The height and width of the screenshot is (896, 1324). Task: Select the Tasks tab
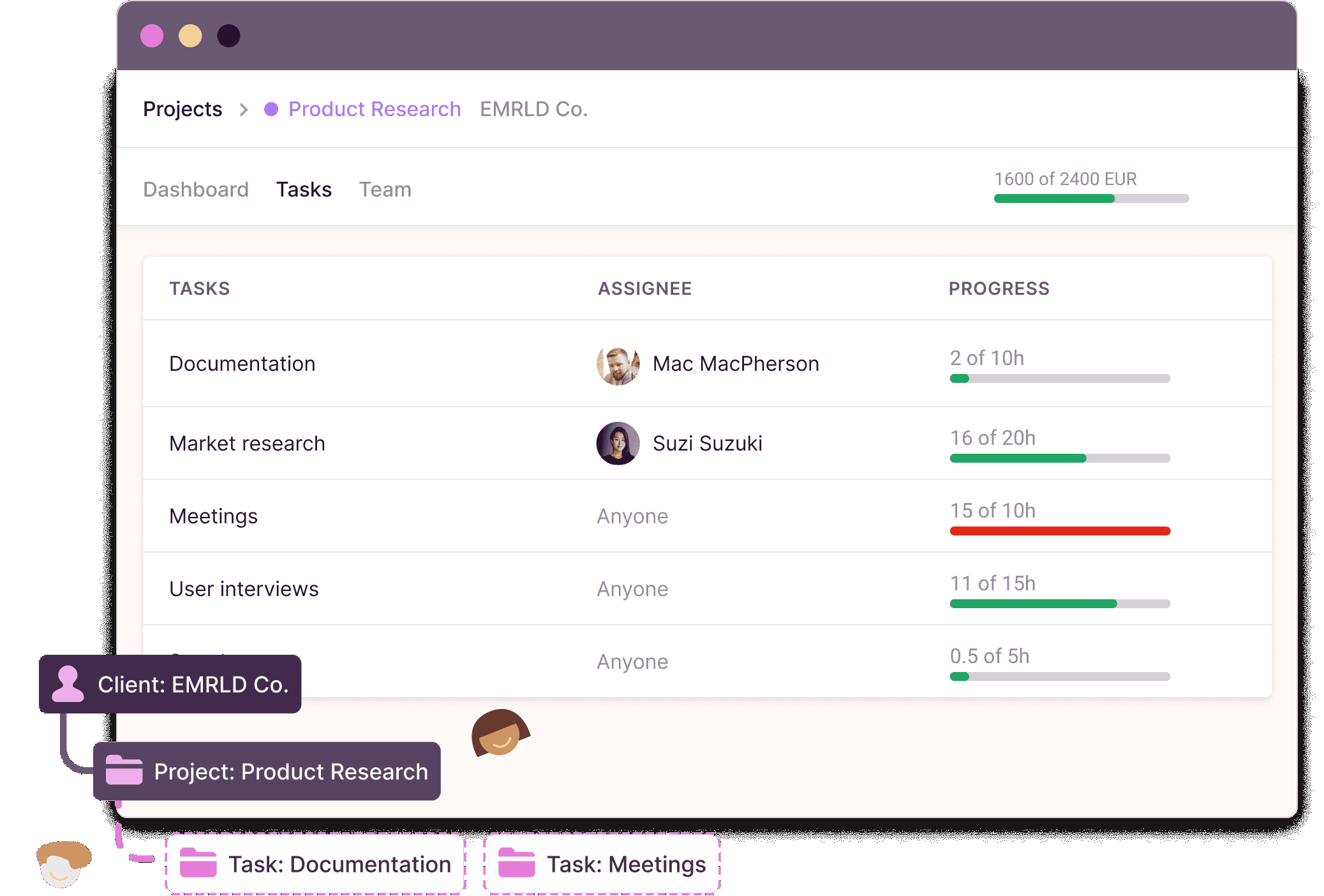tap(304, 190)
